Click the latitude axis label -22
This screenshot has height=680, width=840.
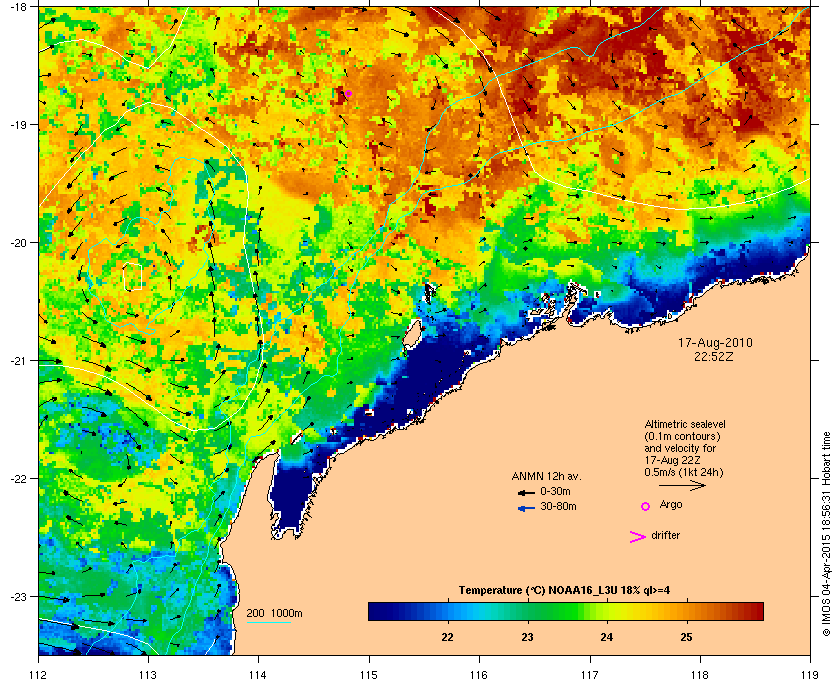(18, 478)
